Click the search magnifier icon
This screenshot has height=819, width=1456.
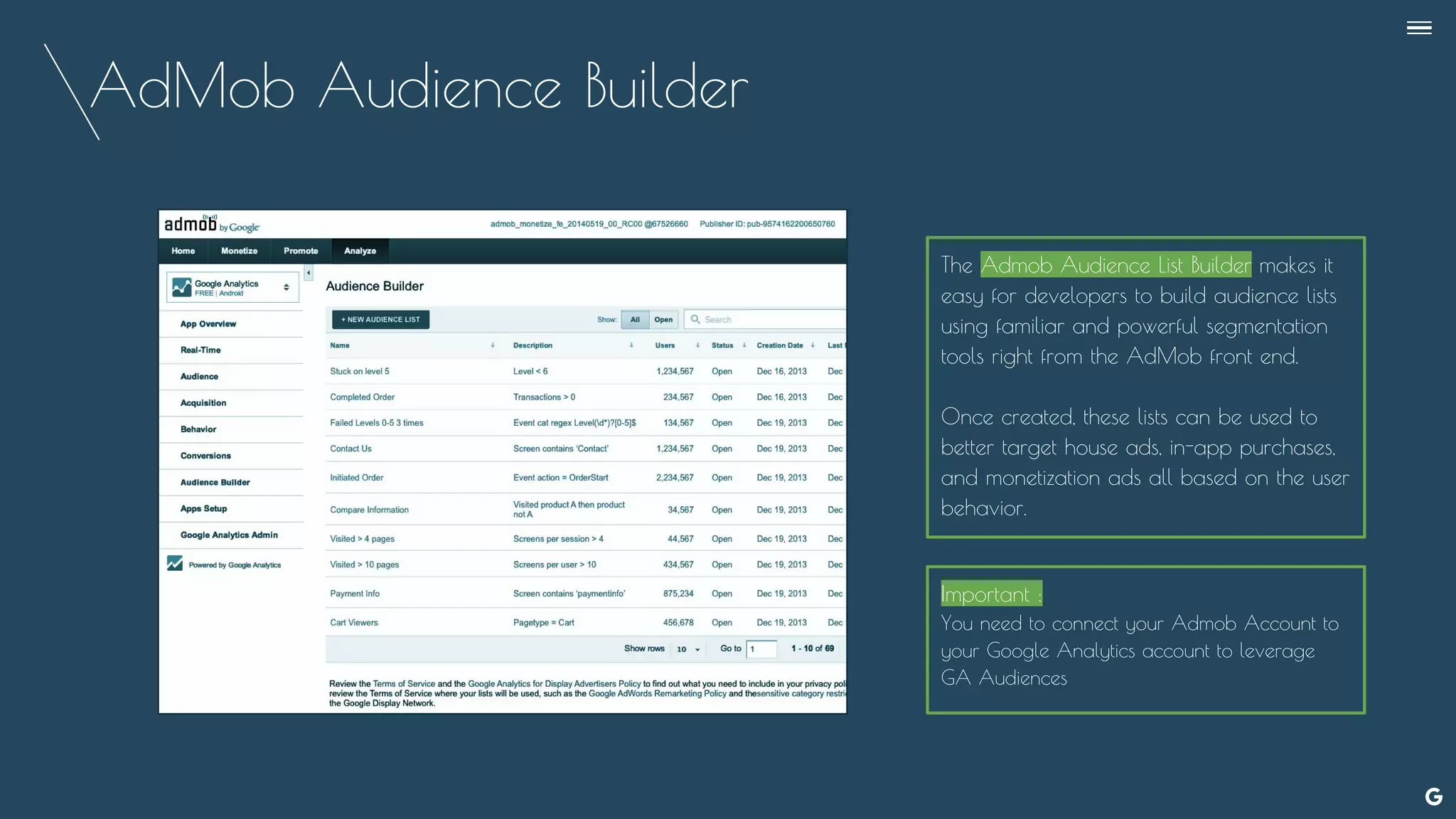[x=695, y=319]
